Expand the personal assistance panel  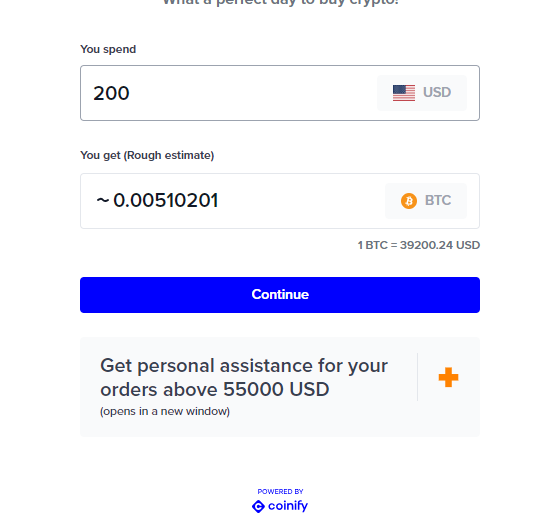(x=280, y=387)
